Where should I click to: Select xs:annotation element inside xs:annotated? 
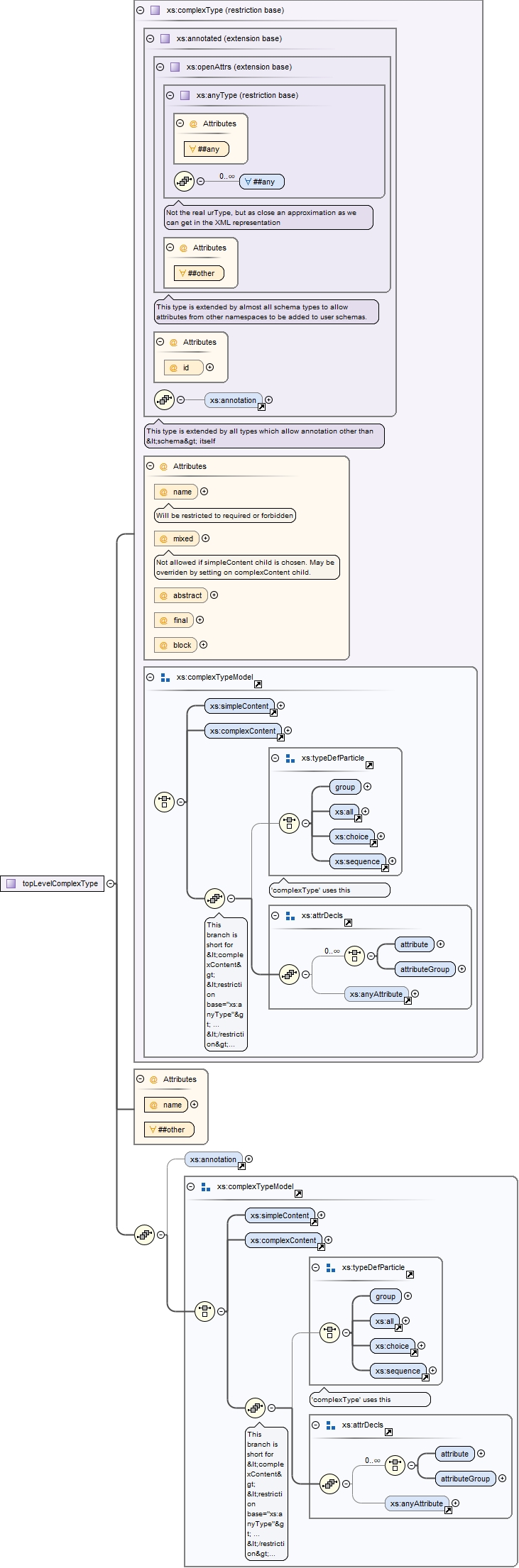(x=233, y=400)
